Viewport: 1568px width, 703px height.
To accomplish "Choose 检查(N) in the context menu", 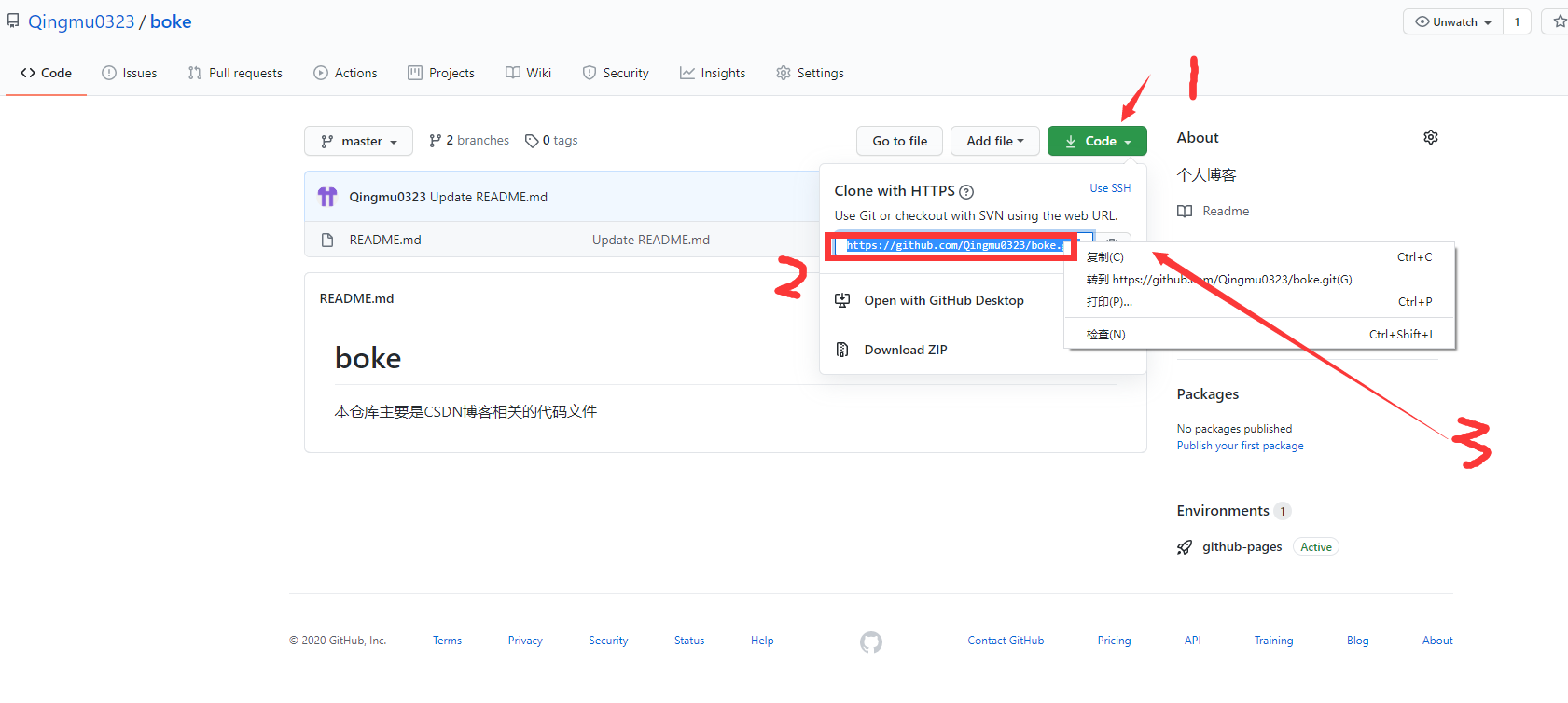I will click(1259, 334).
